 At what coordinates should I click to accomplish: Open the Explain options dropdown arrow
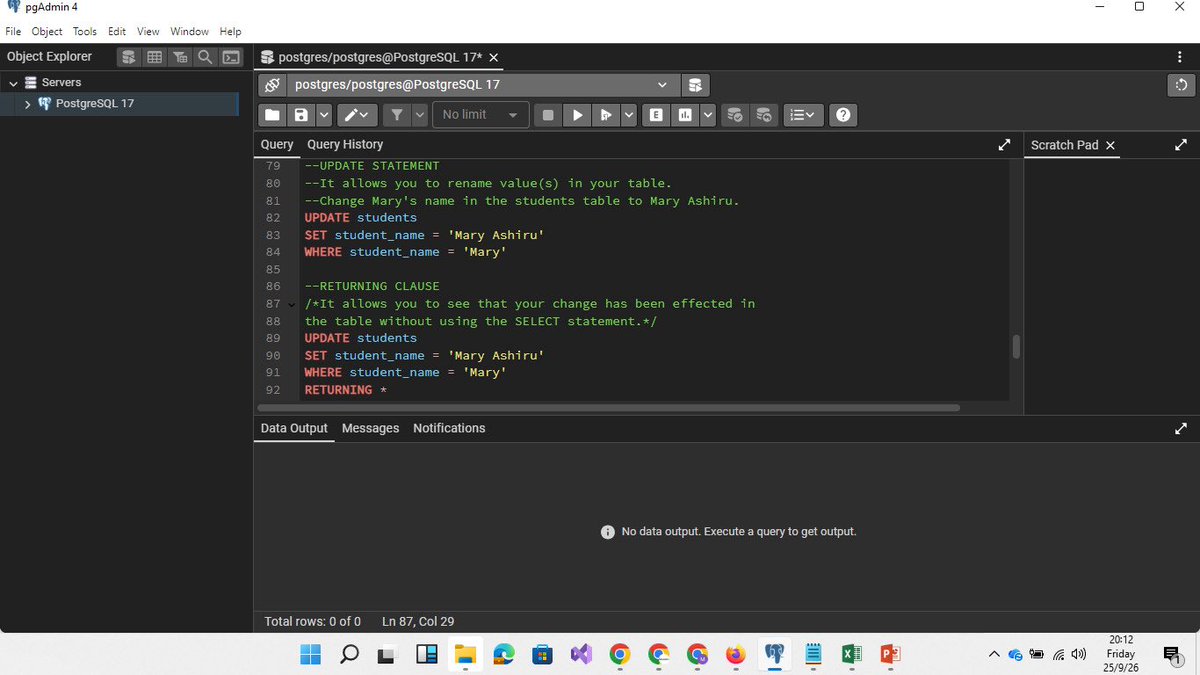click(x=707, y=115)
